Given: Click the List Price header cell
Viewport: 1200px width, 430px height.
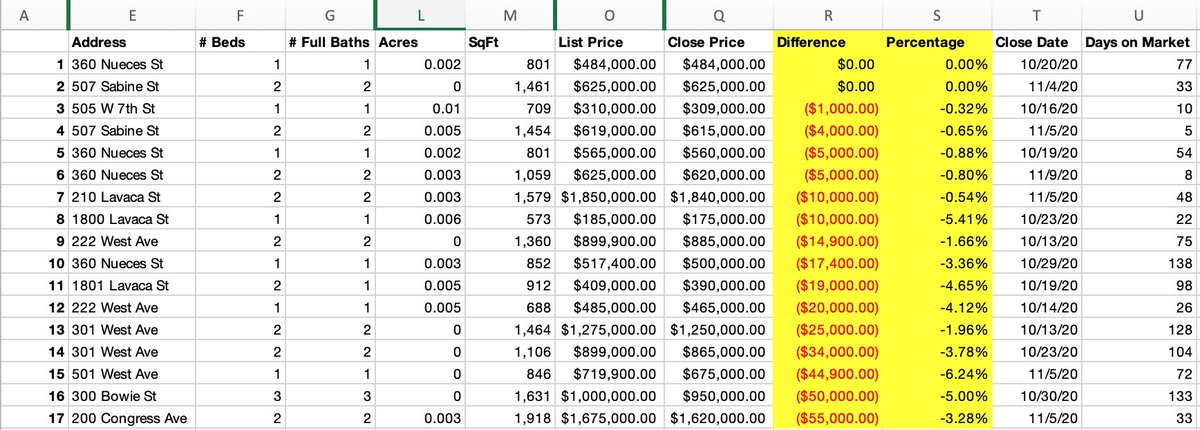Looking at the screenshot, I should (x=609, y=42).
